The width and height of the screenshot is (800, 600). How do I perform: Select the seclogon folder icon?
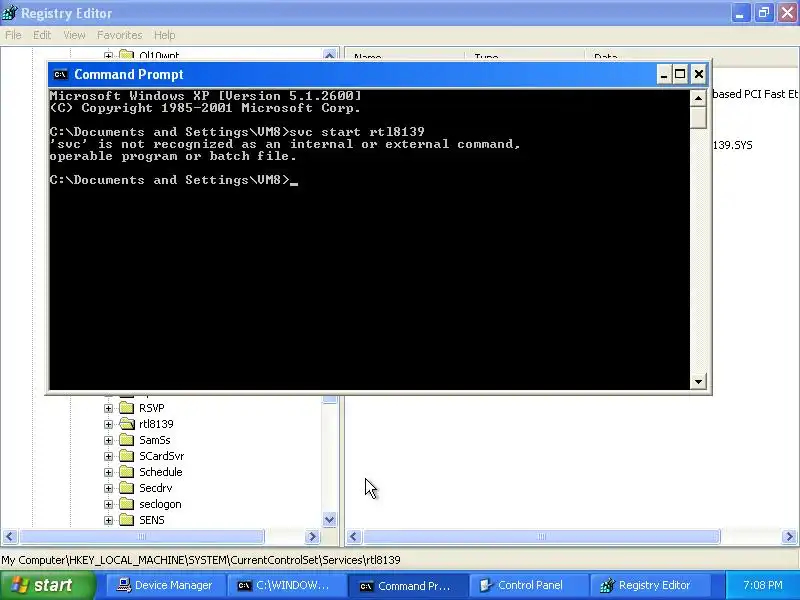(126, 504)
